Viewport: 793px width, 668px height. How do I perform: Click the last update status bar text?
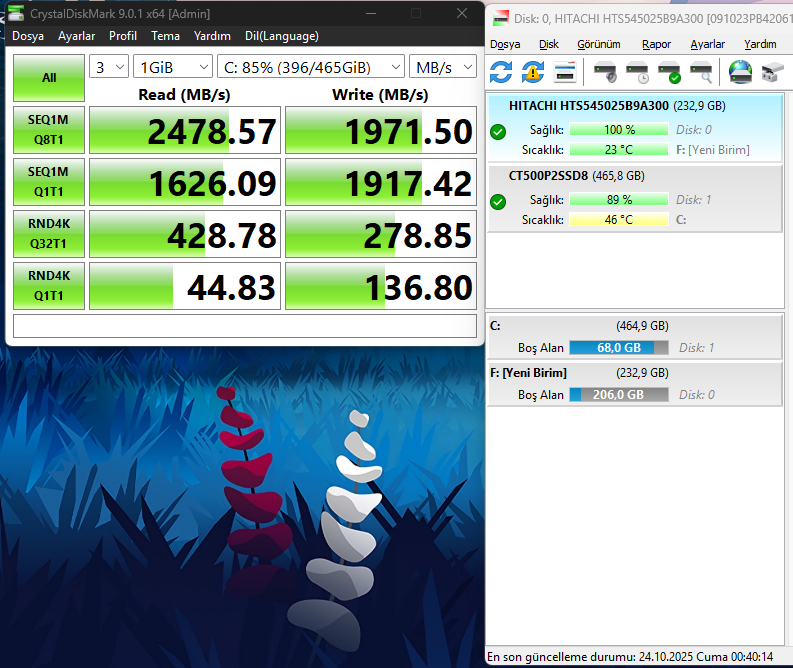click(x=630, y=657)
